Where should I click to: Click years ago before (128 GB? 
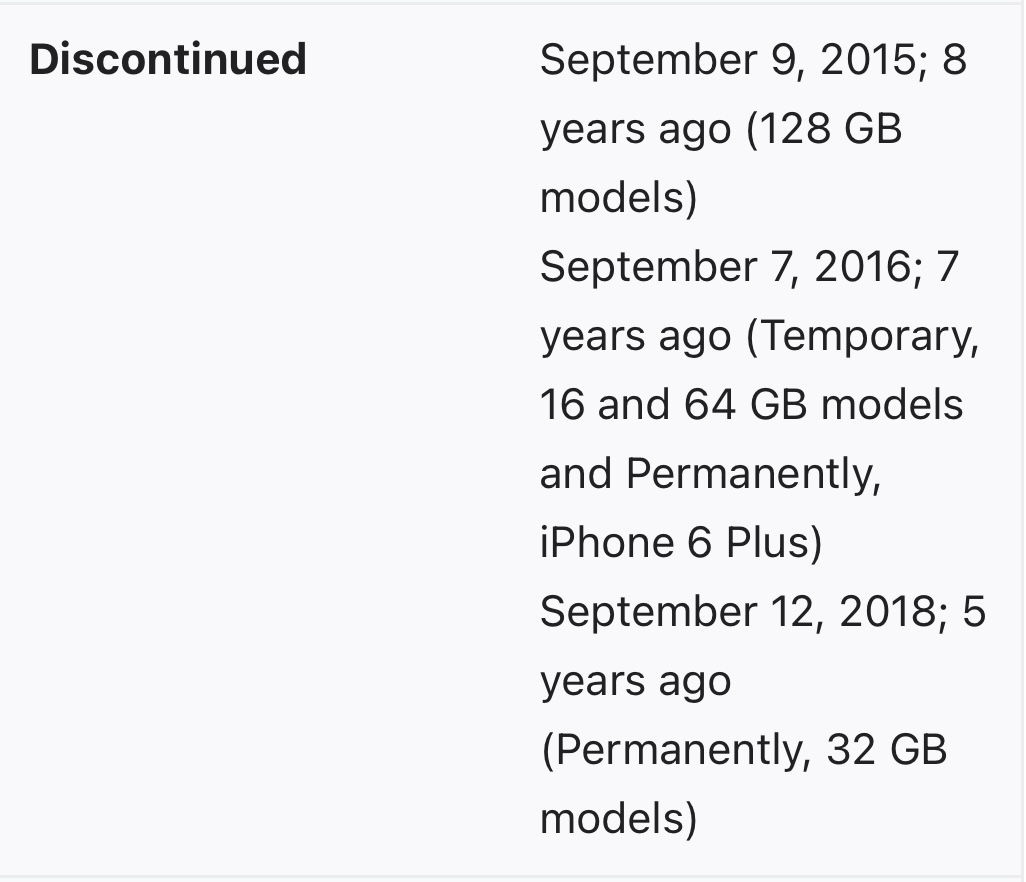(635, 129)
